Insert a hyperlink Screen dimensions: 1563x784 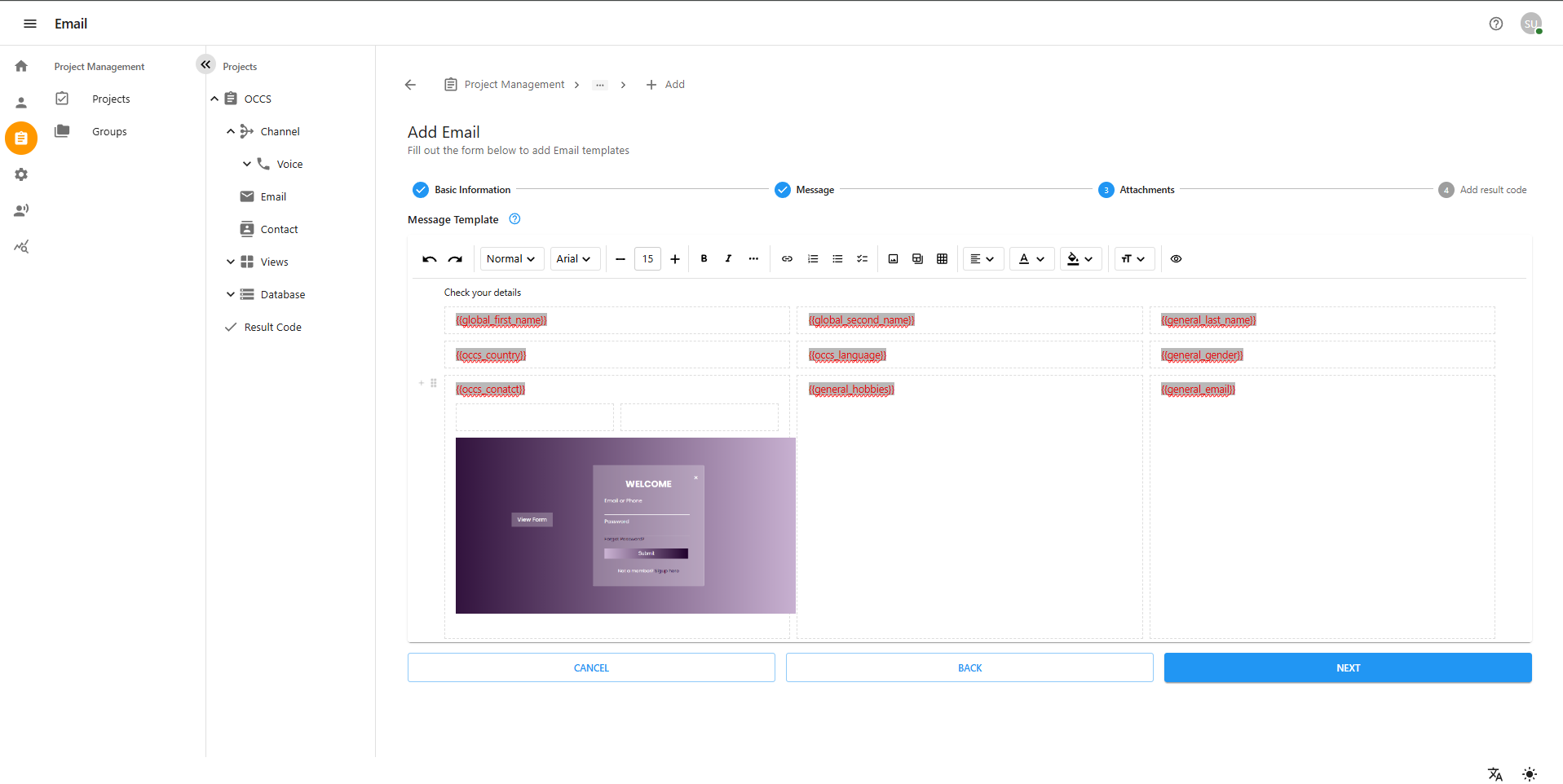[787, 259]
